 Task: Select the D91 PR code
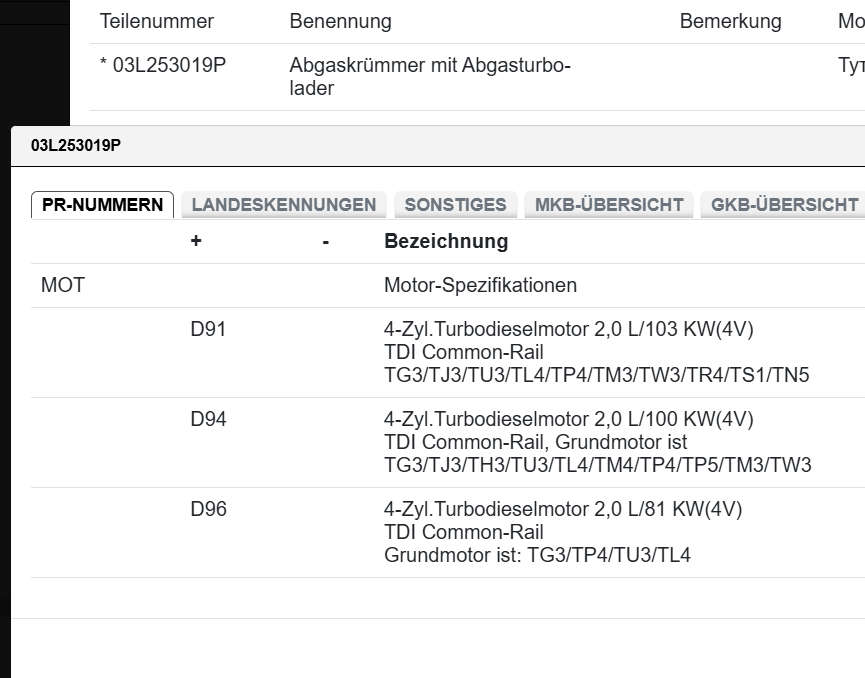click(x=208, y=329)
